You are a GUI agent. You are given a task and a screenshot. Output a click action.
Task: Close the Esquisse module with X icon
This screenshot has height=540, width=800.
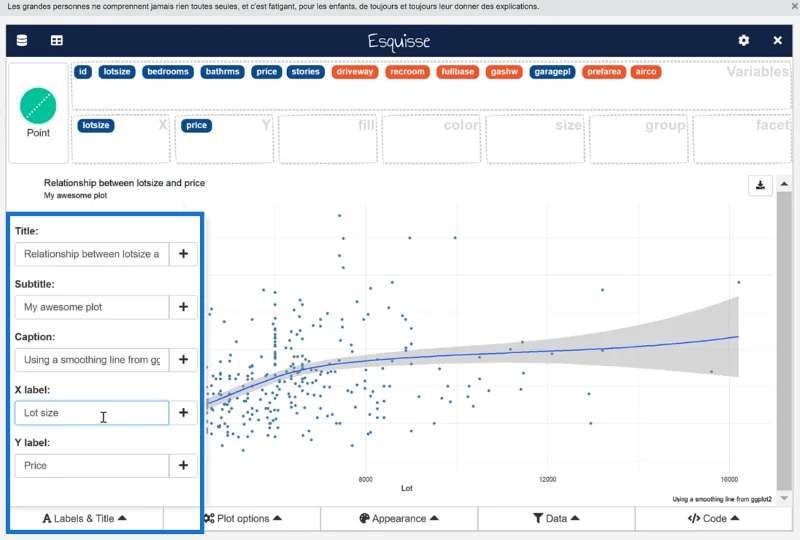(x=778, y=40)
